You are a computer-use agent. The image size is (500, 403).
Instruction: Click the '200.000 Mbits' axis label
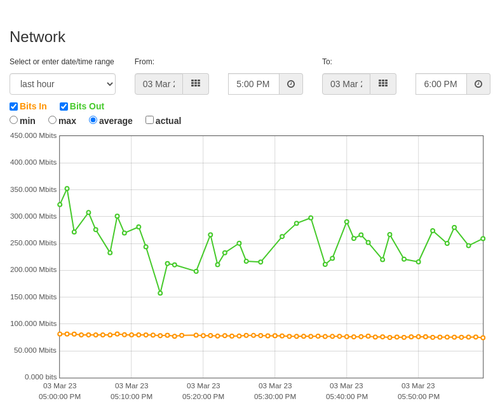coord(33,270)
